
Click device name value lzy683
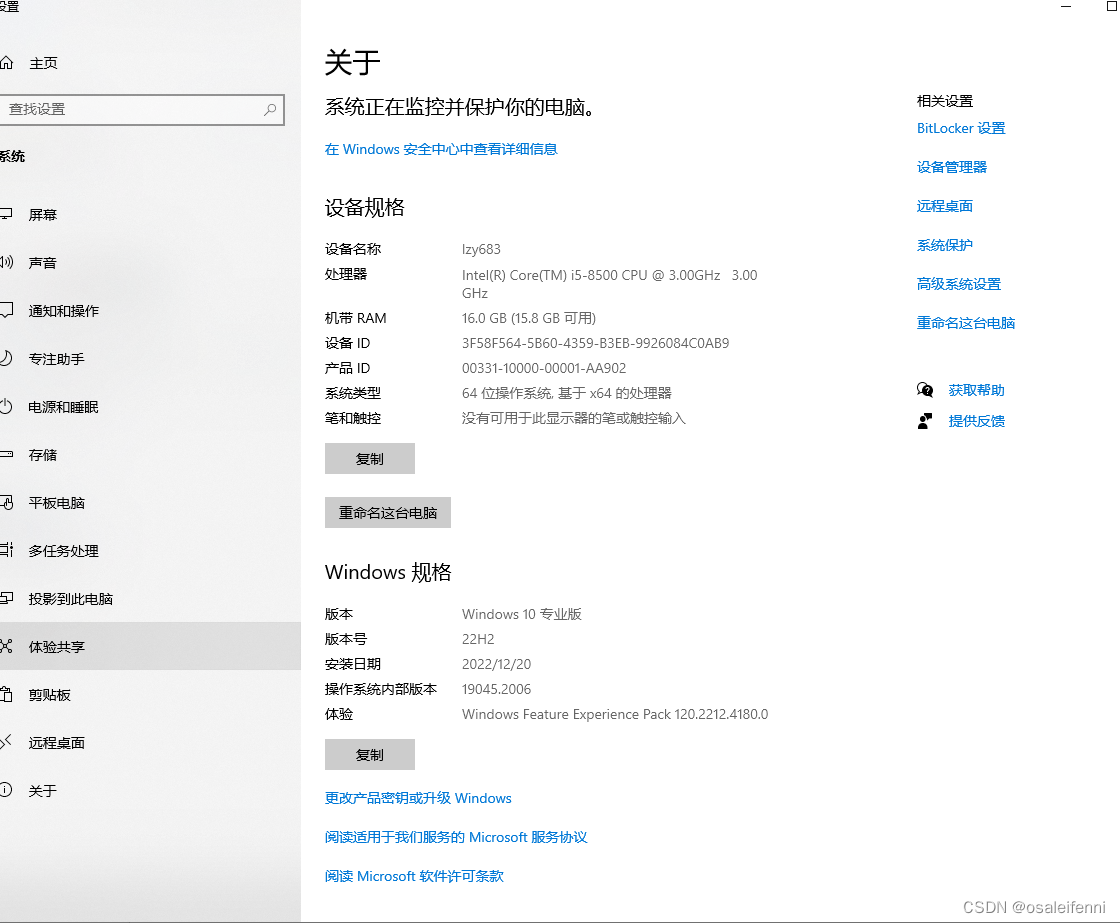point(481,249)
